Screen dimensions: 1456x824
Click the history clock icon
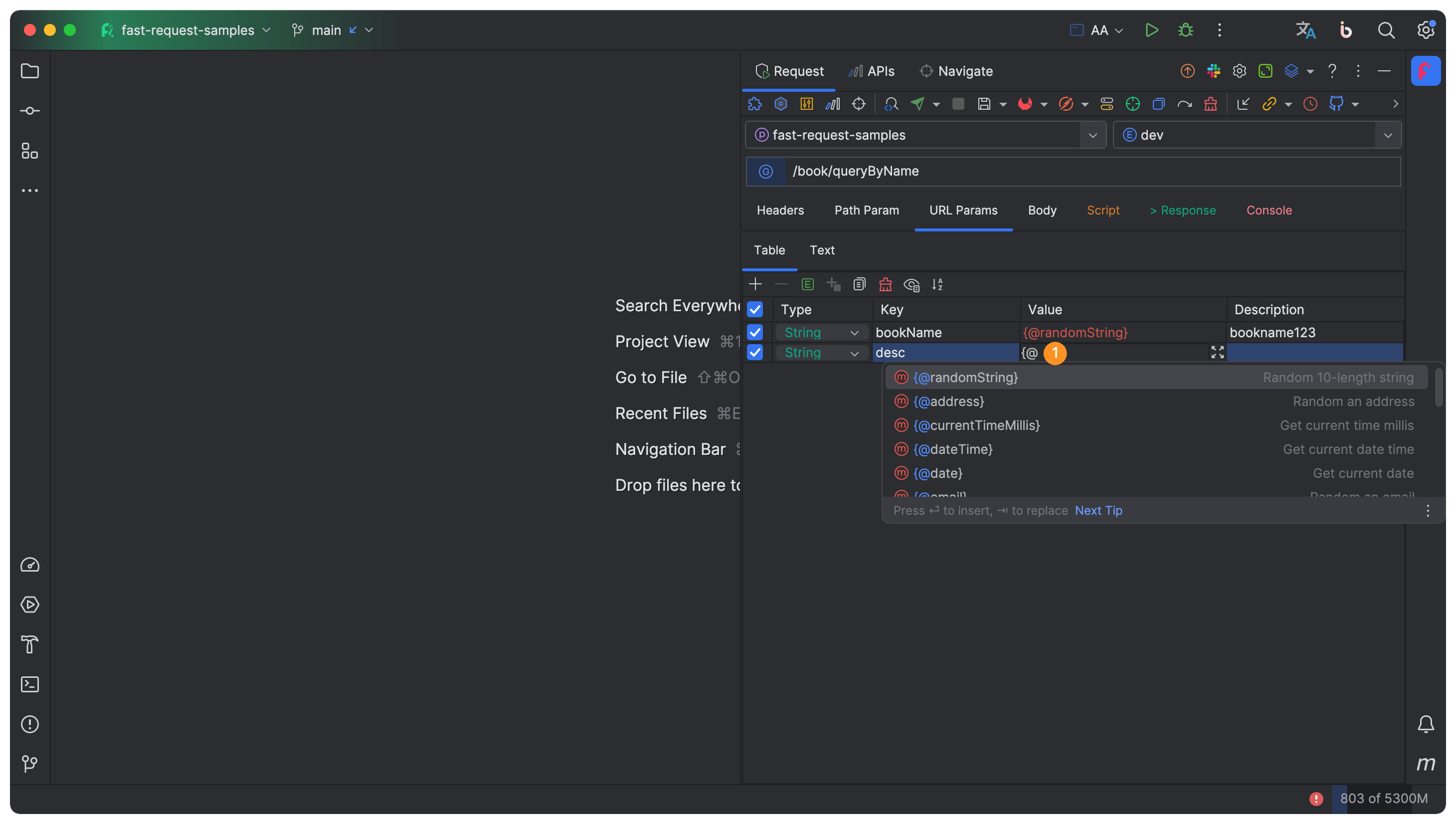1310,104
